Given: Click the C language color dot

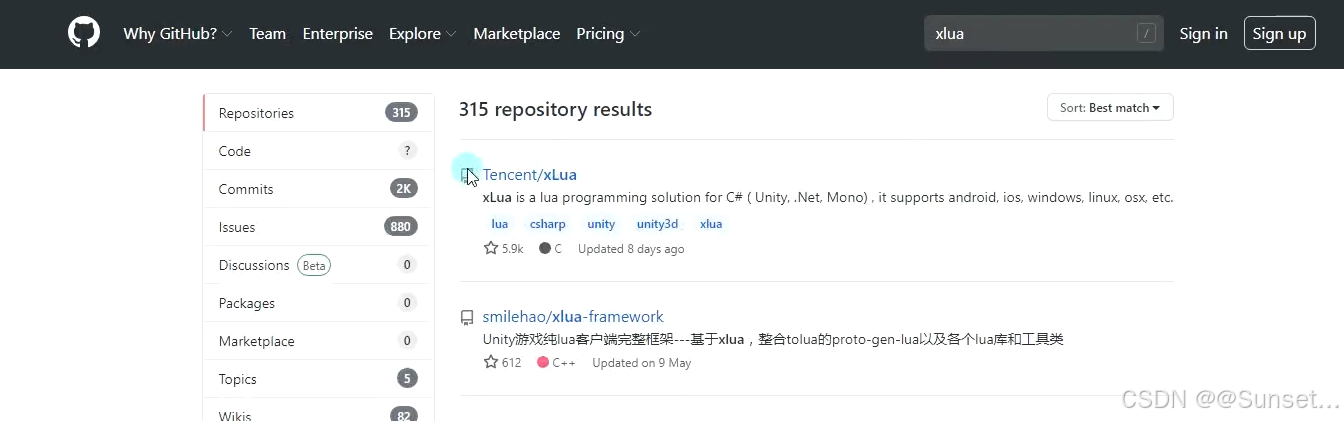Looking at the screenshot, I should (545, 248).
